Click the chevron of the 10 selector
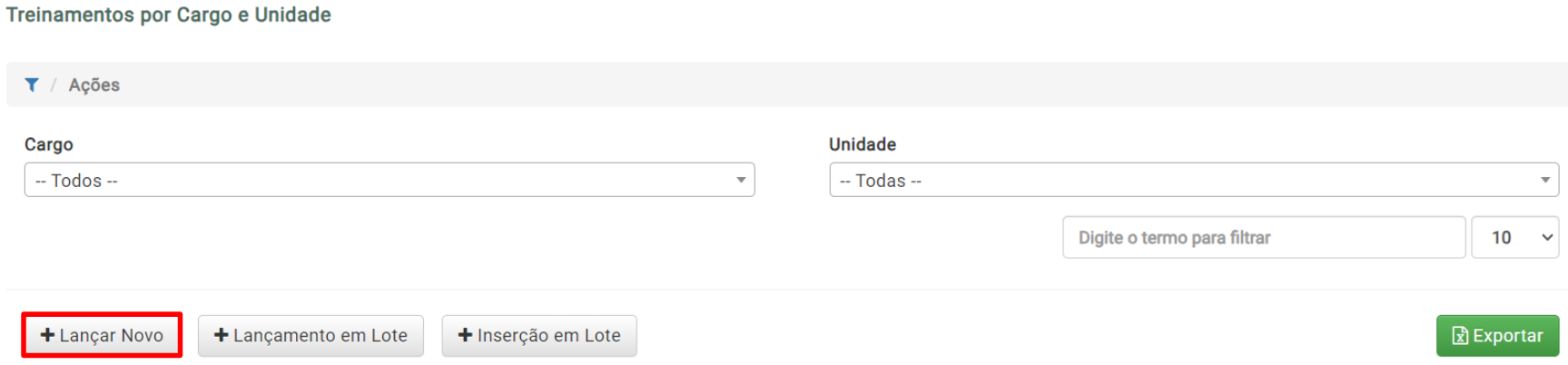Image resolution: width=1568 pixels, height=365 pixels. [1547, 237]
